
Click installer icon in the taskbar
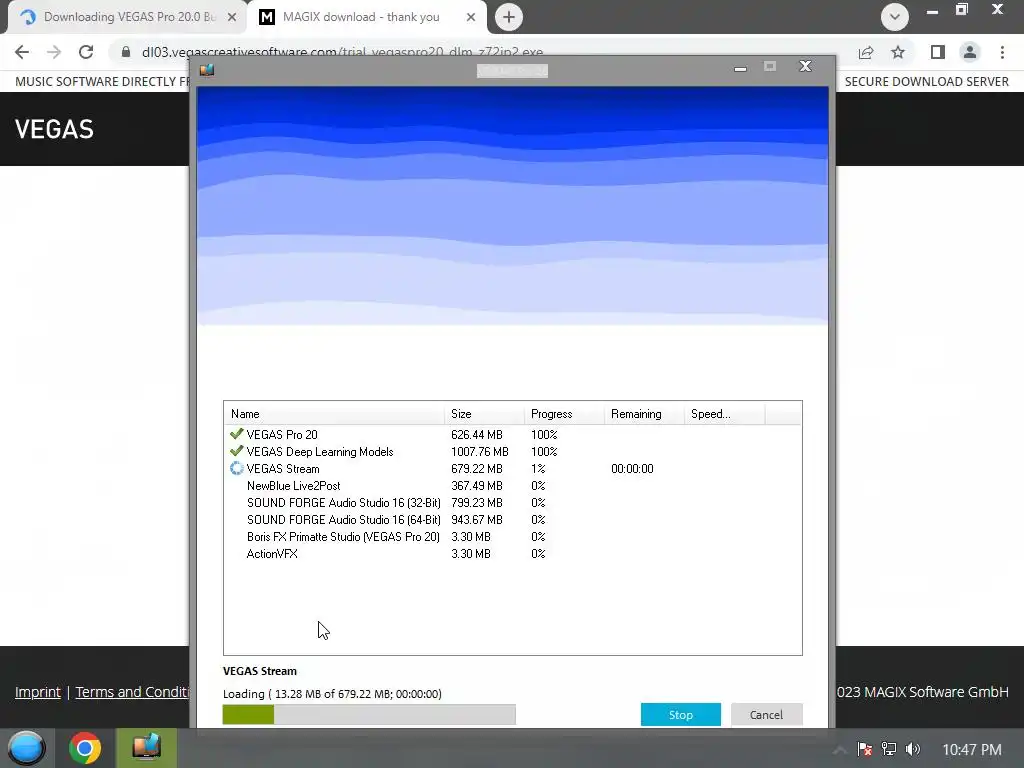pyautogui.click(x=146, y=748)
